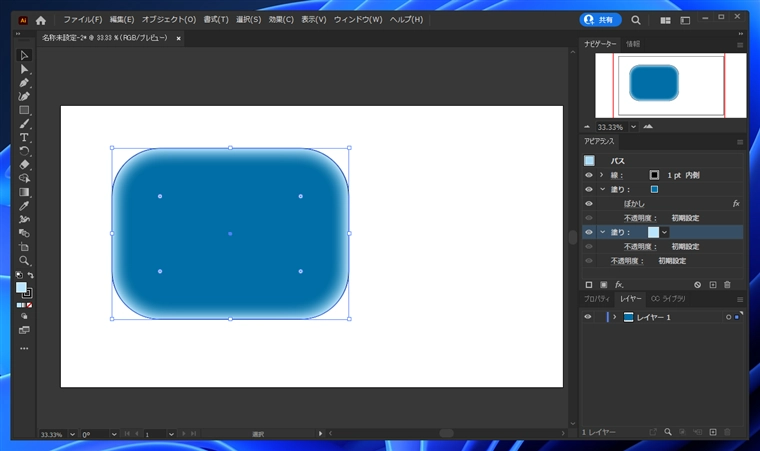Open the ぼかし effect settings
Screen dimensions: 760x451
634,204
